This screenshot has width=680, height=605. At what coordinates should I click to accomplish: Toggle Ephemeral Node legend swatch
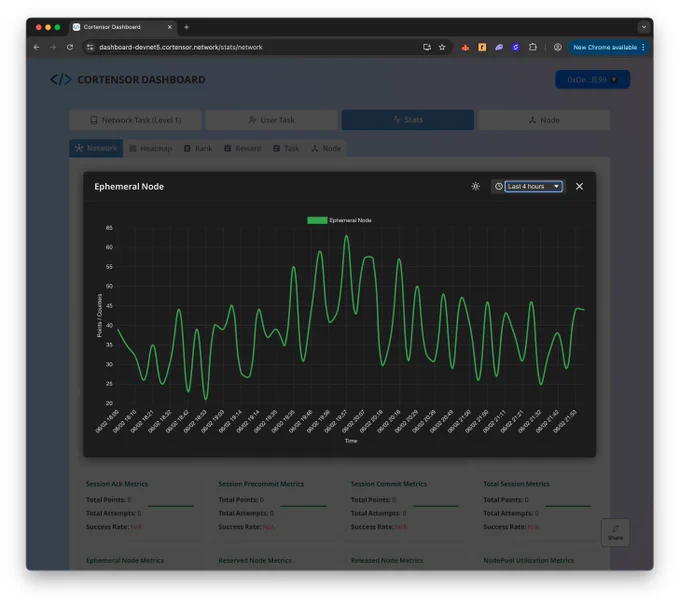click(317, 220)
